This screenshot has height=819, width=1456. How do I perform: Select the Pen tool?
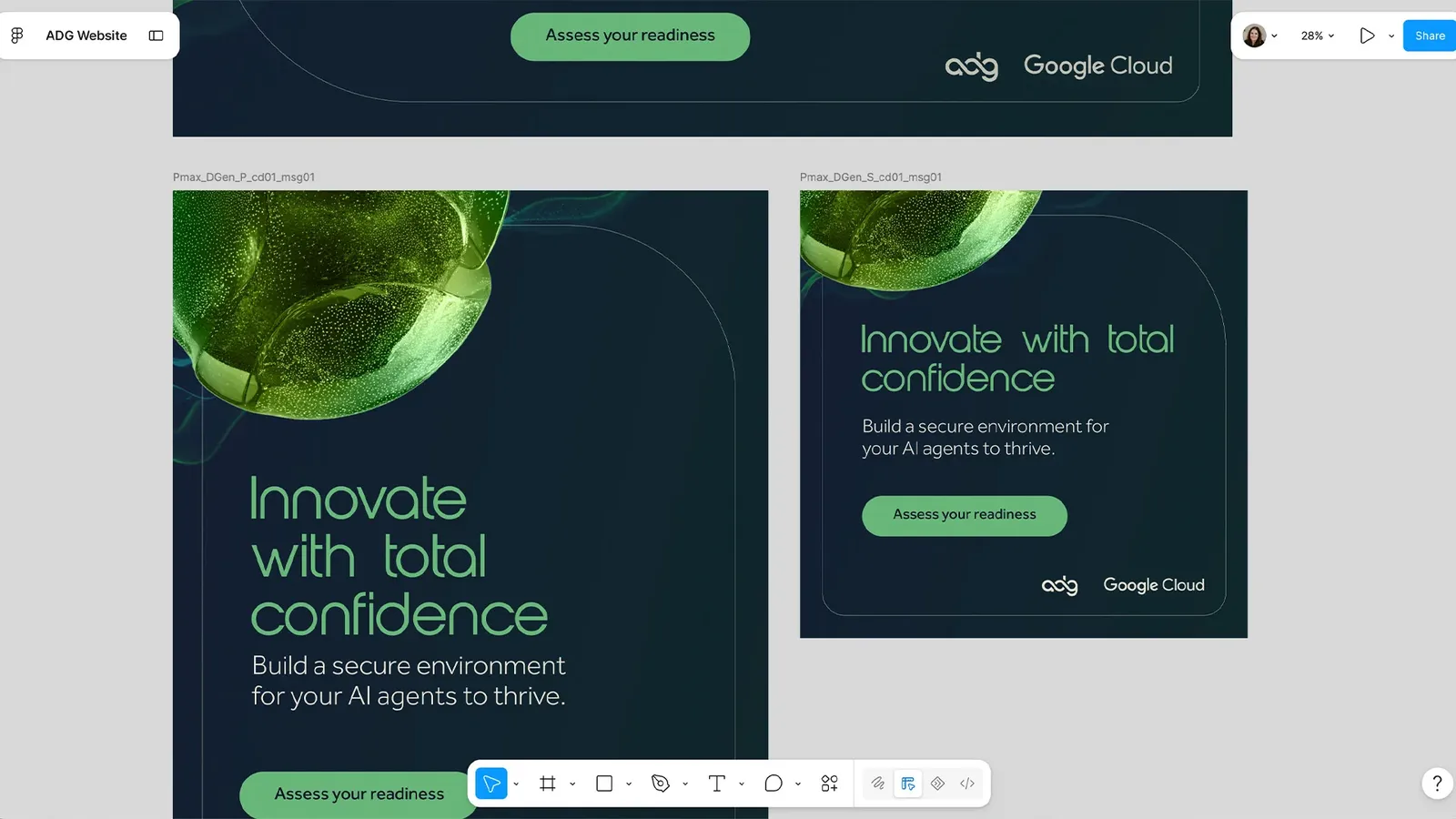[661, 784]
